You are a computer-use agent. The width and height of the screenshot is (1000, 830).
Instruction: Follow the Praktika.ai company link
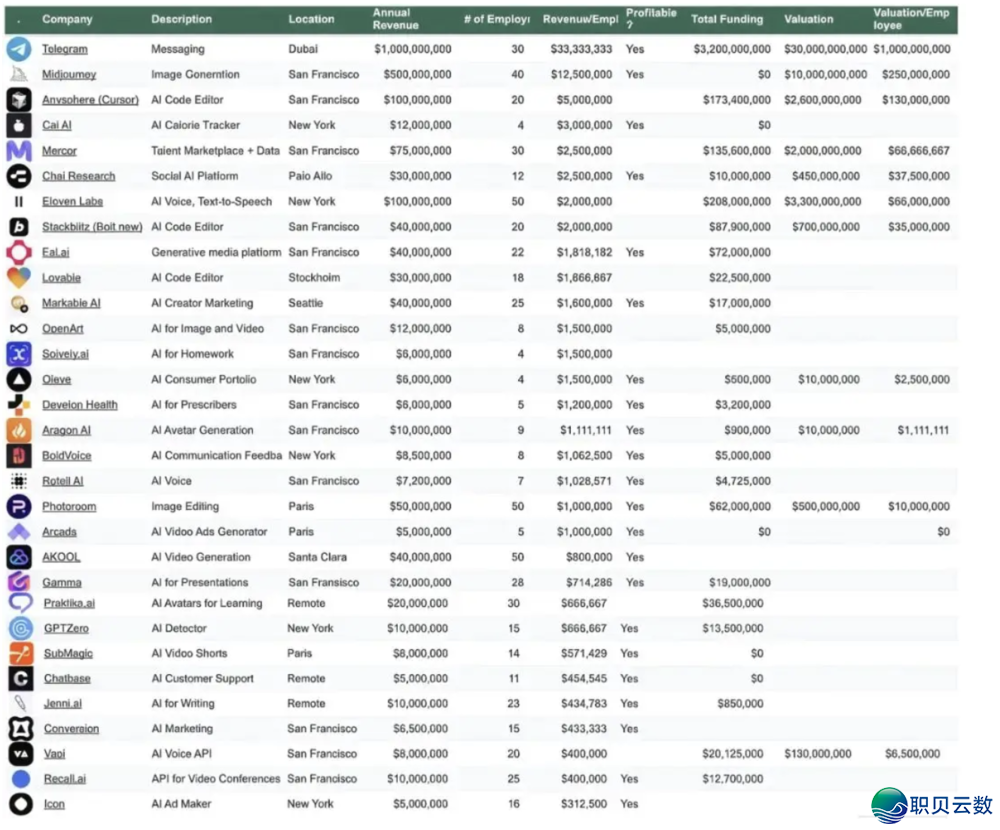point(69,603)
